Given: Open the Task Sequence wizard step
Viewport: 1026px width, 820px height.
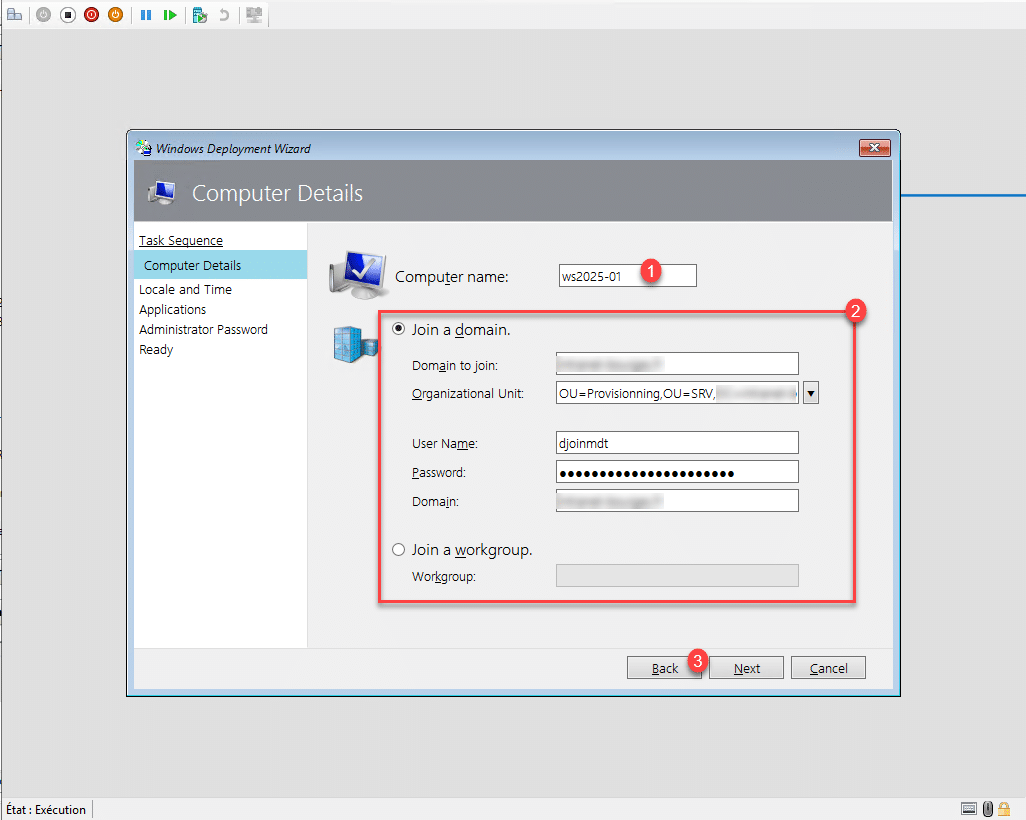Looking at the screenshot, I should coord(181,240).
